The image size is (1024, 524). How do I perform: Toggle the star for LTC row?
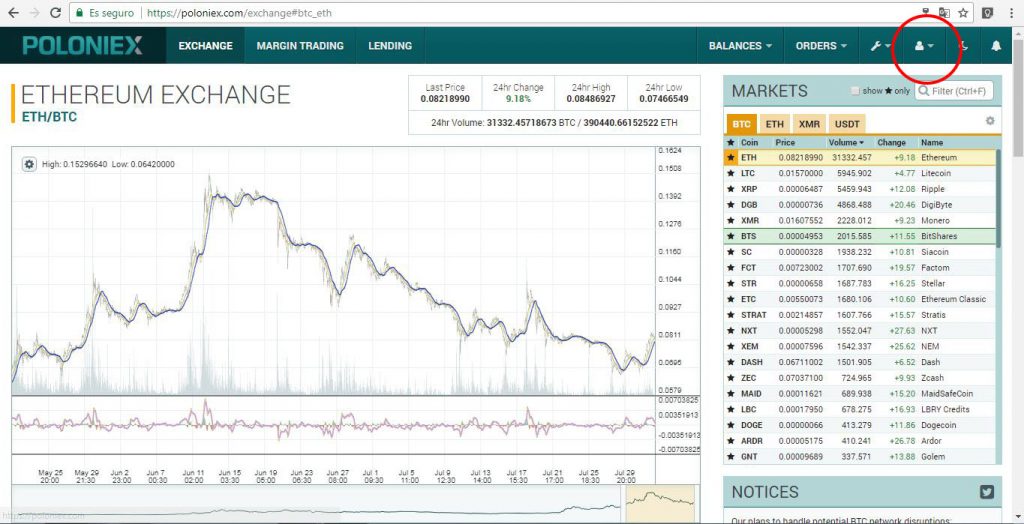click(x=731, y=174)
